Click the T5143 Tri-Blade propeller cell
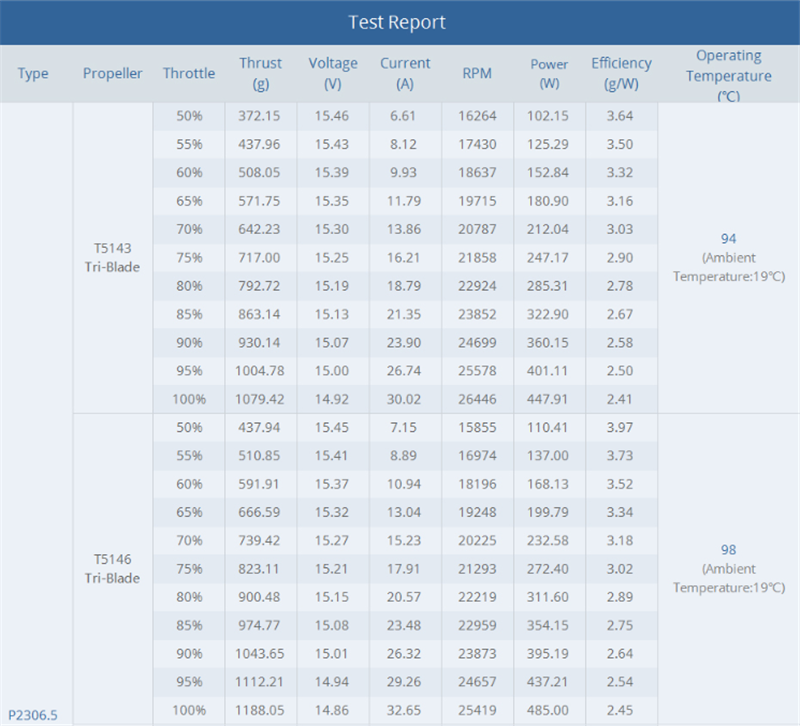 pos(112,258)
